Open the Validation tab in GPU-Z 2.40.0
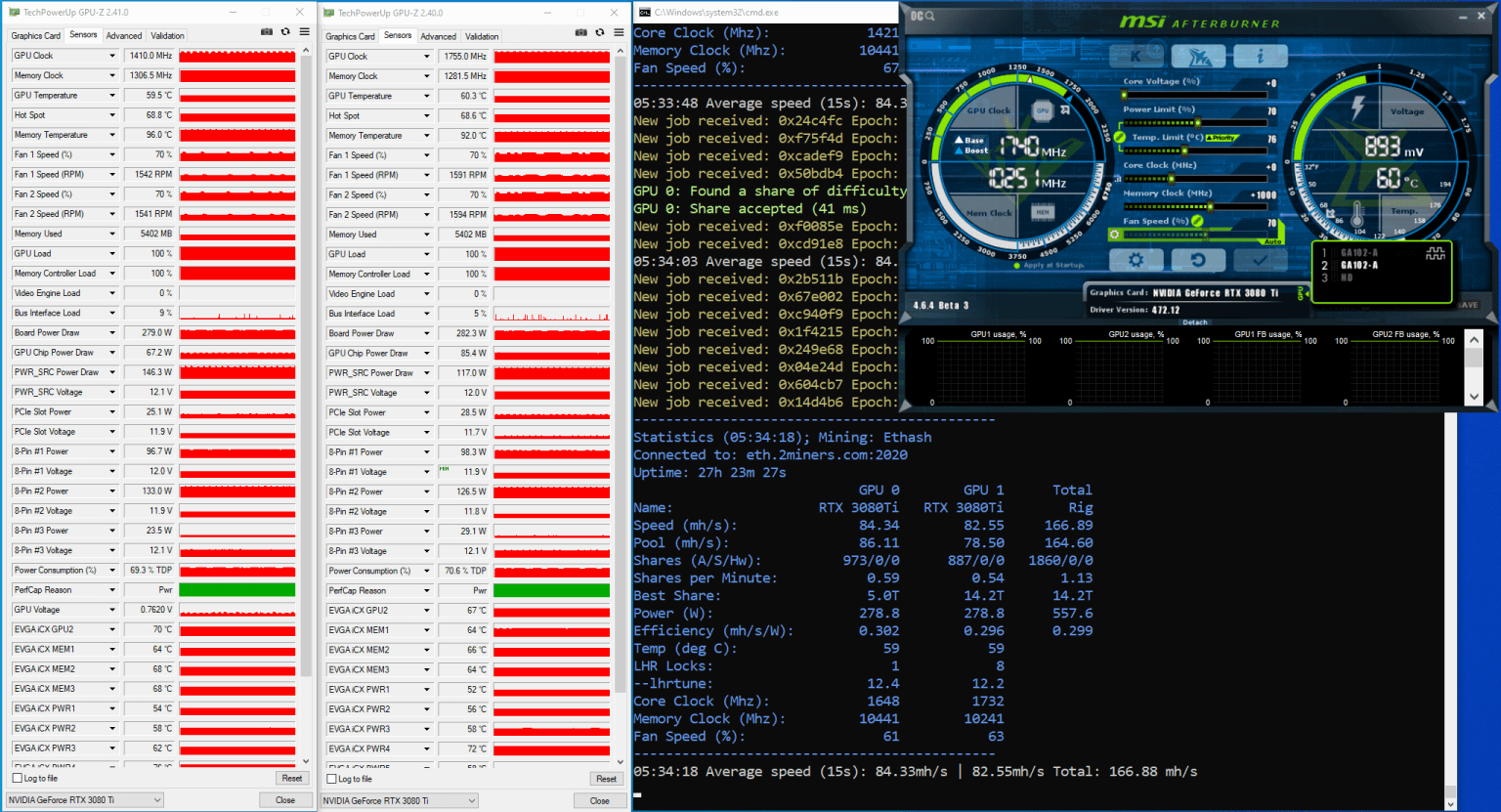The image size is (1501, 812). tap(482, 36)
